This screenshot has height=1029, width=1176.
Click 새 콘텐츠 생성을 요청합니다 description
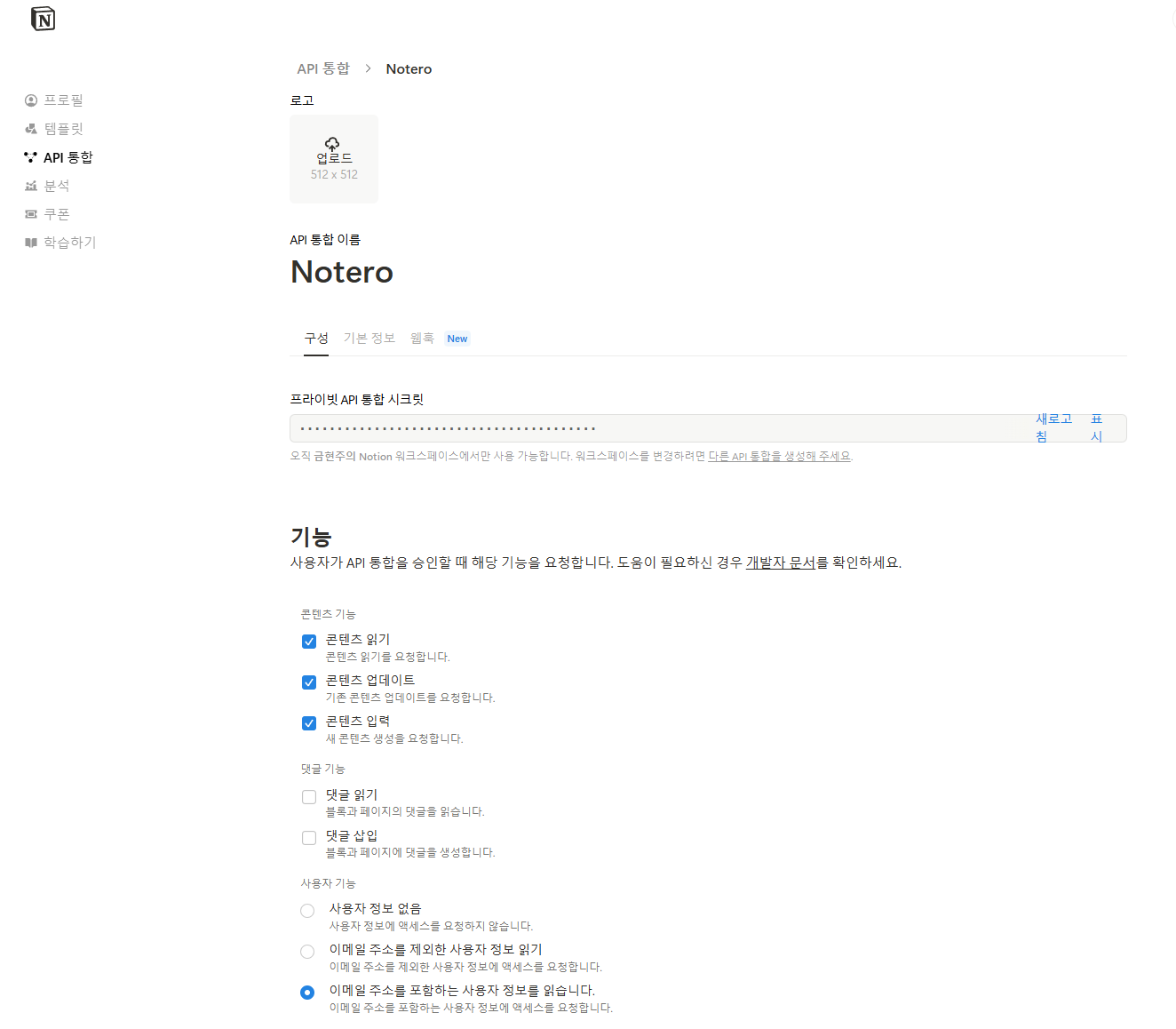pyautogui.click(x=394, y=738)
